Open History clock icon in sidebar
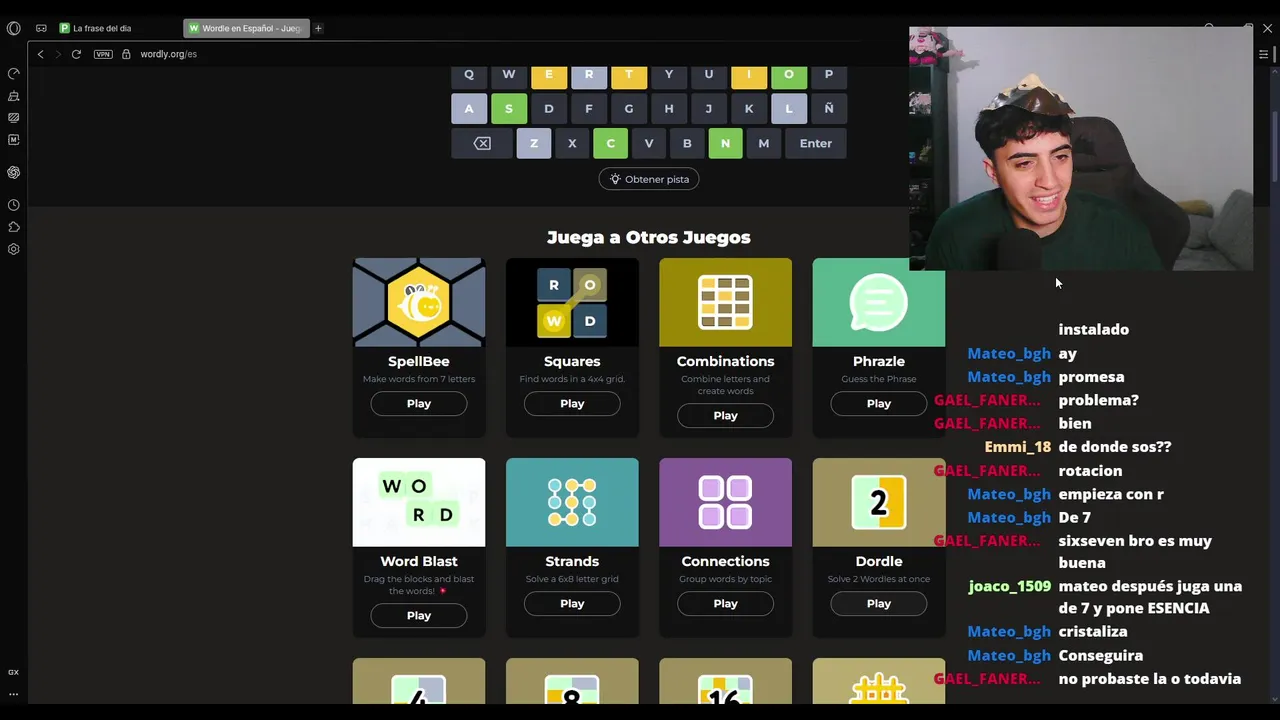The height and width of the screenshot is (720, 1280). (x=14, y=205)
